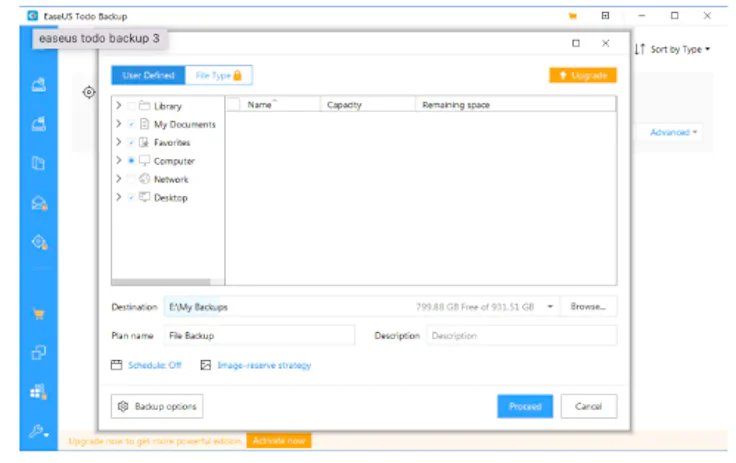Select the My Documents label in tree
The image size is (736, 463).
(184, 124)
